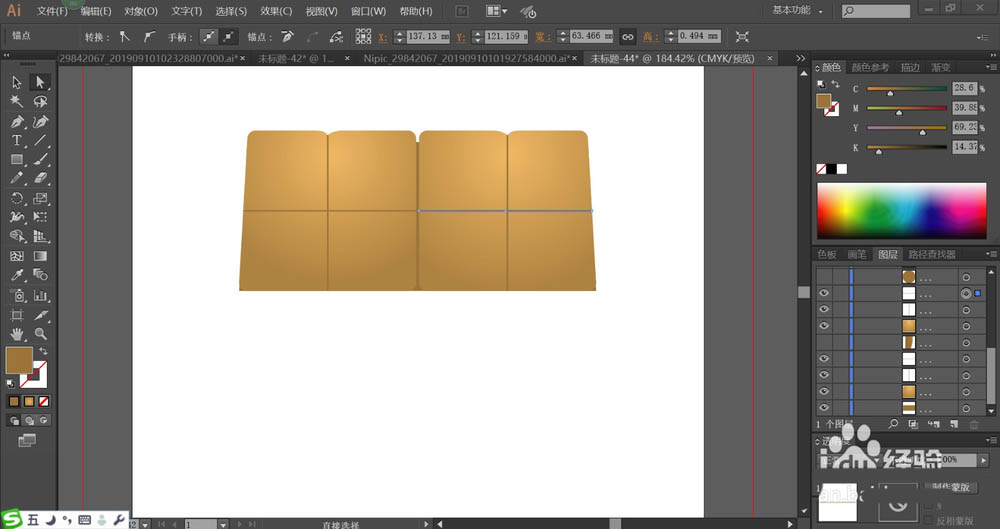Switch to the 路径查找器 panel tab
Screen dimensions: 1000x529
coord(932,254)
